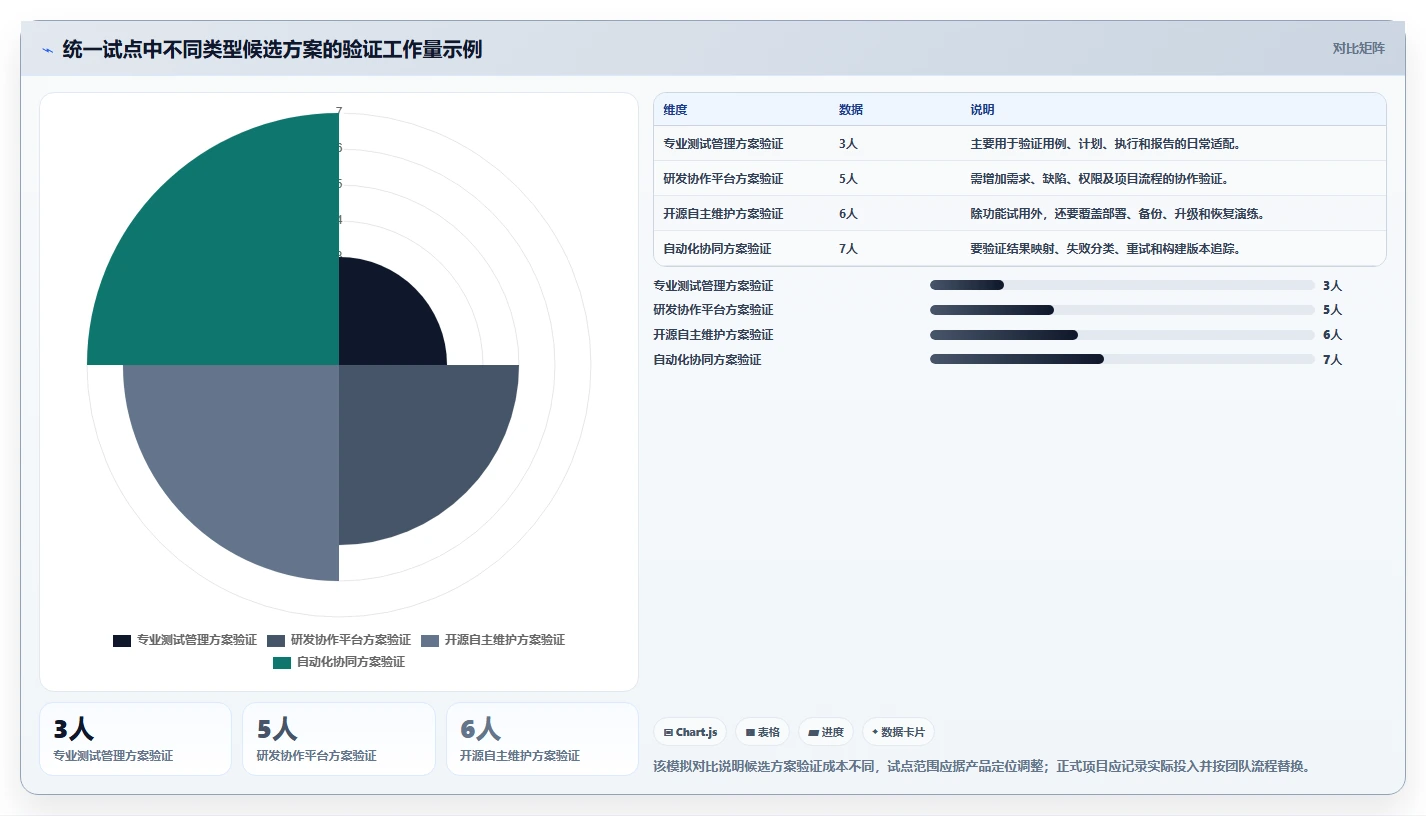This screenshot has height=816, width=1426.
Task: Toggle 开源自主维护方案验证 legend swatch
Action: [430, 640]
